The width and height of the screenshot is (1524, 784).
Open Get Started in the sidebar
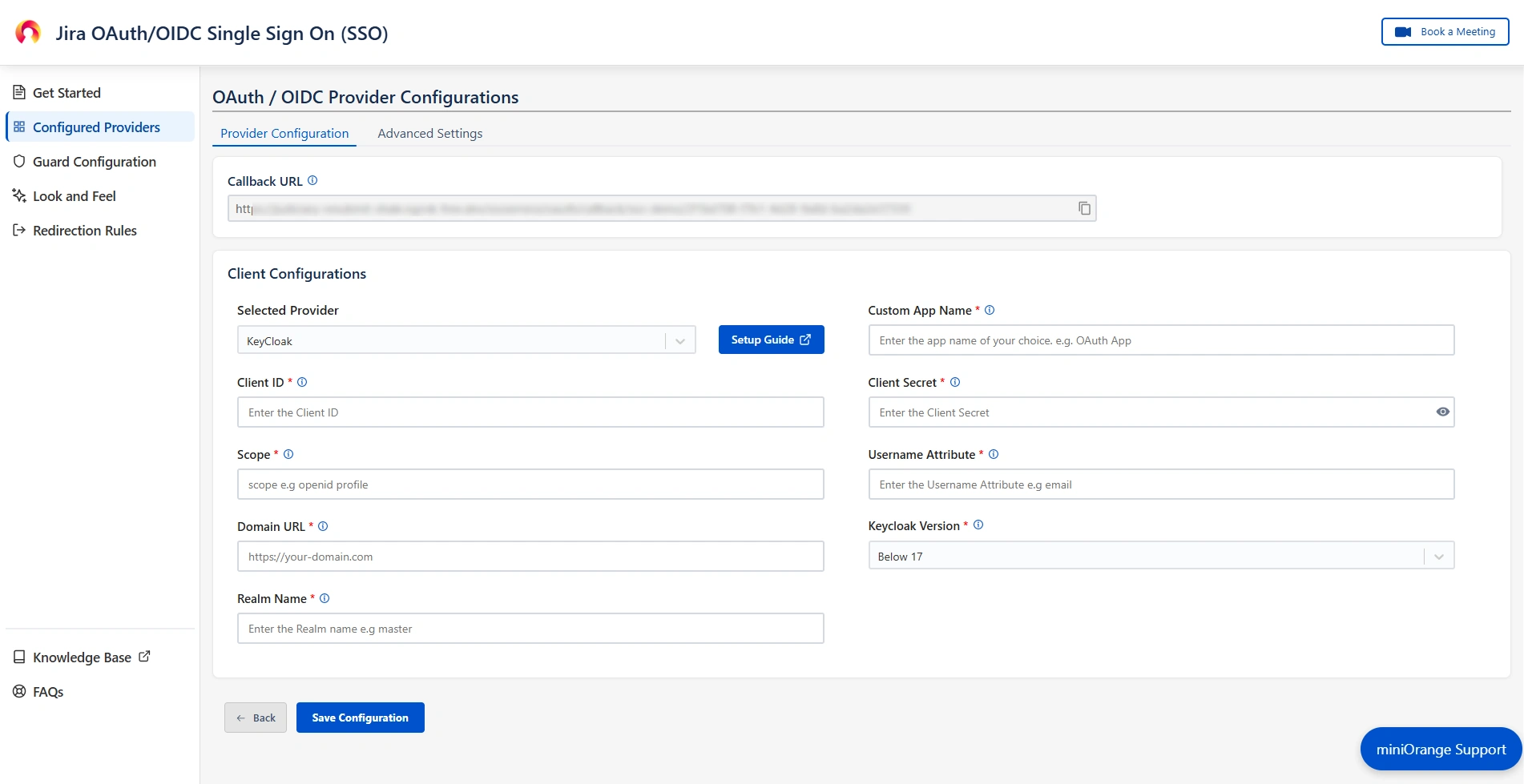pyautogui.click(x=100, y=92)
